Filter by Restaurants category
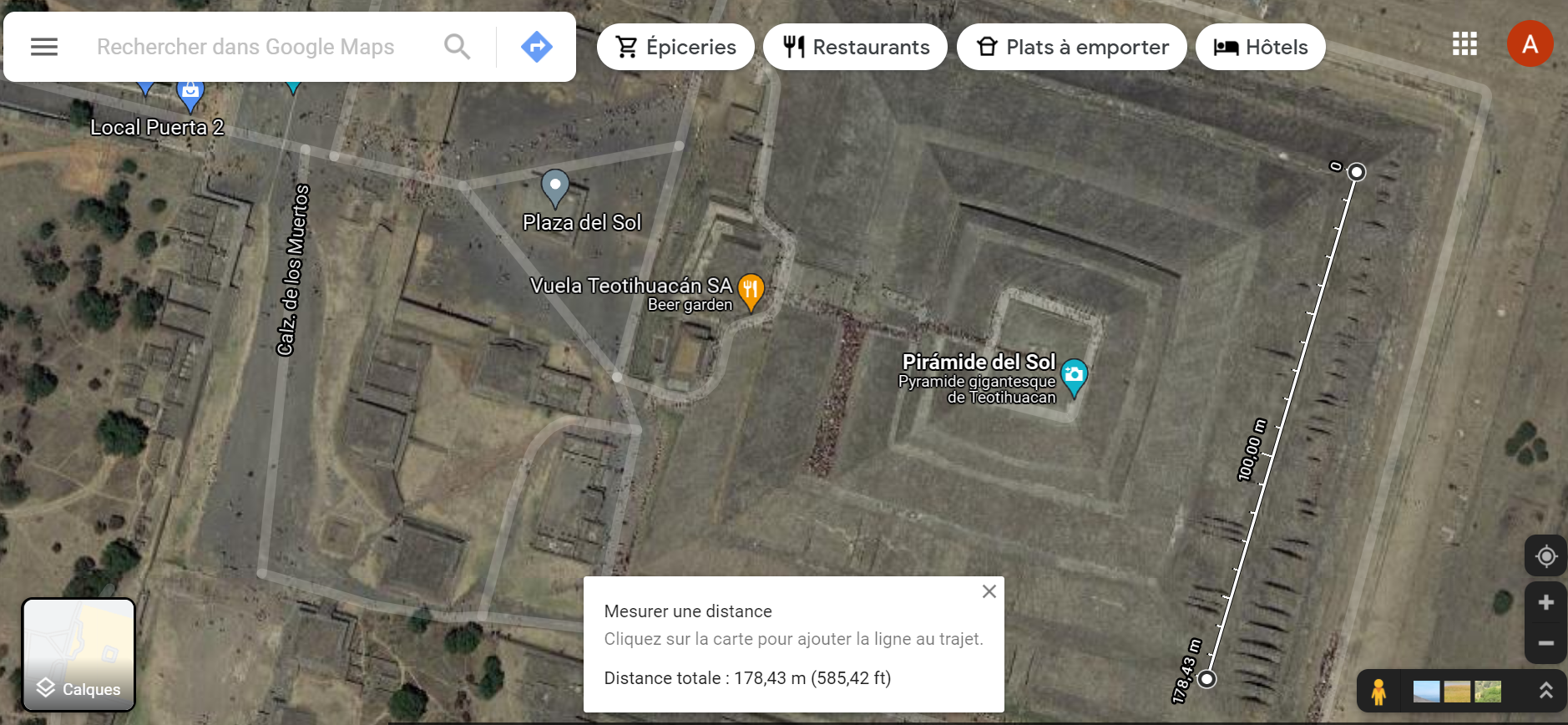Viewport: 1568px width, 725px height. [855, 47]
